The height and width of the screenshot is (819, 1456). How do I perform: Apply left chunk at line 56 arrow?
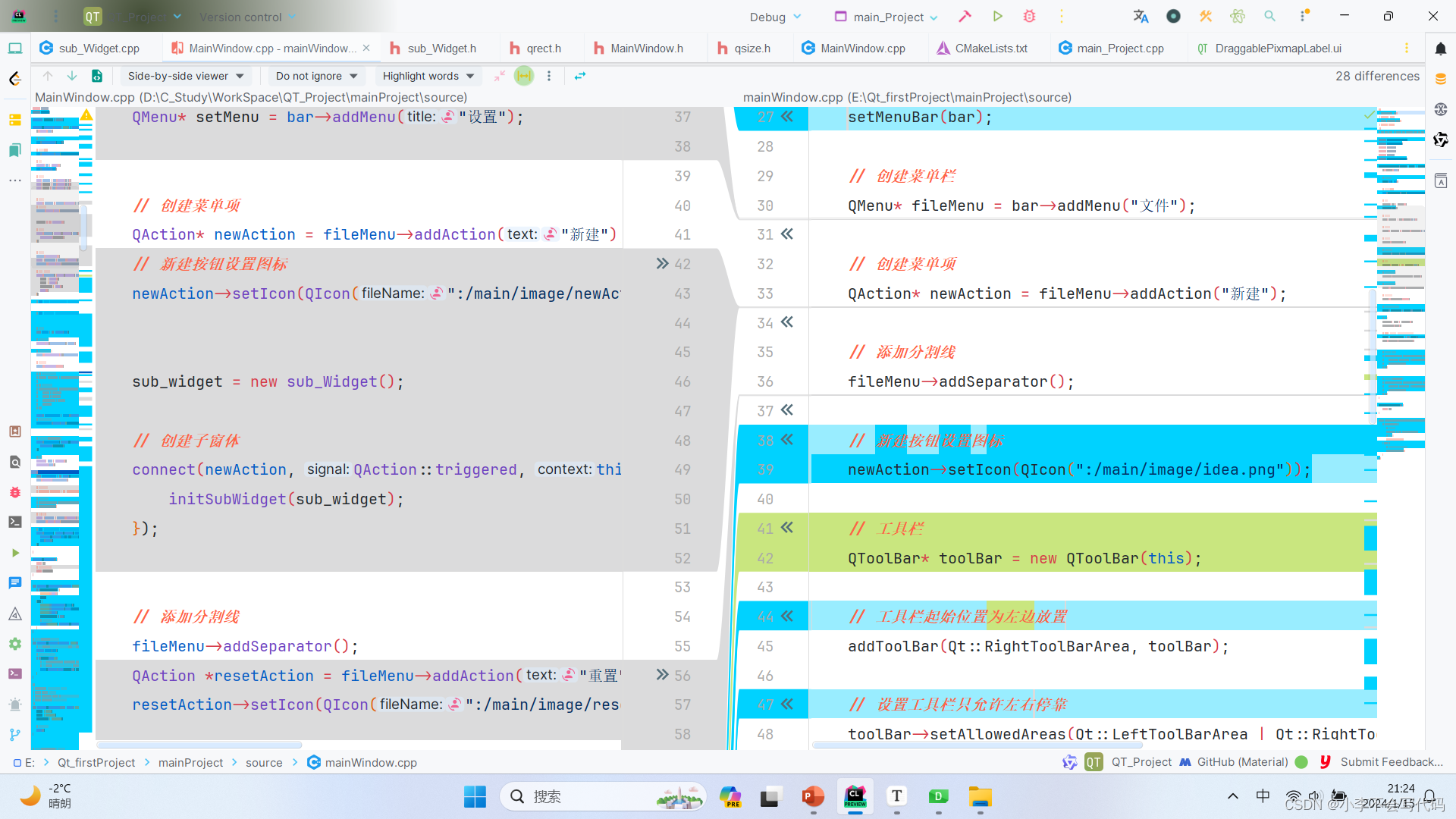click(x=662, y=675)
